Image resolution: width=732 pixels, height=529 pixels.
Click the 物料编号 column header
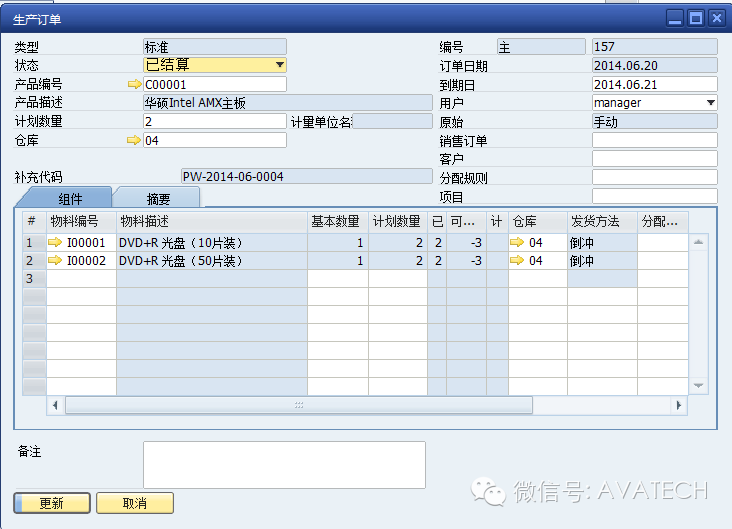coord(81,221)
